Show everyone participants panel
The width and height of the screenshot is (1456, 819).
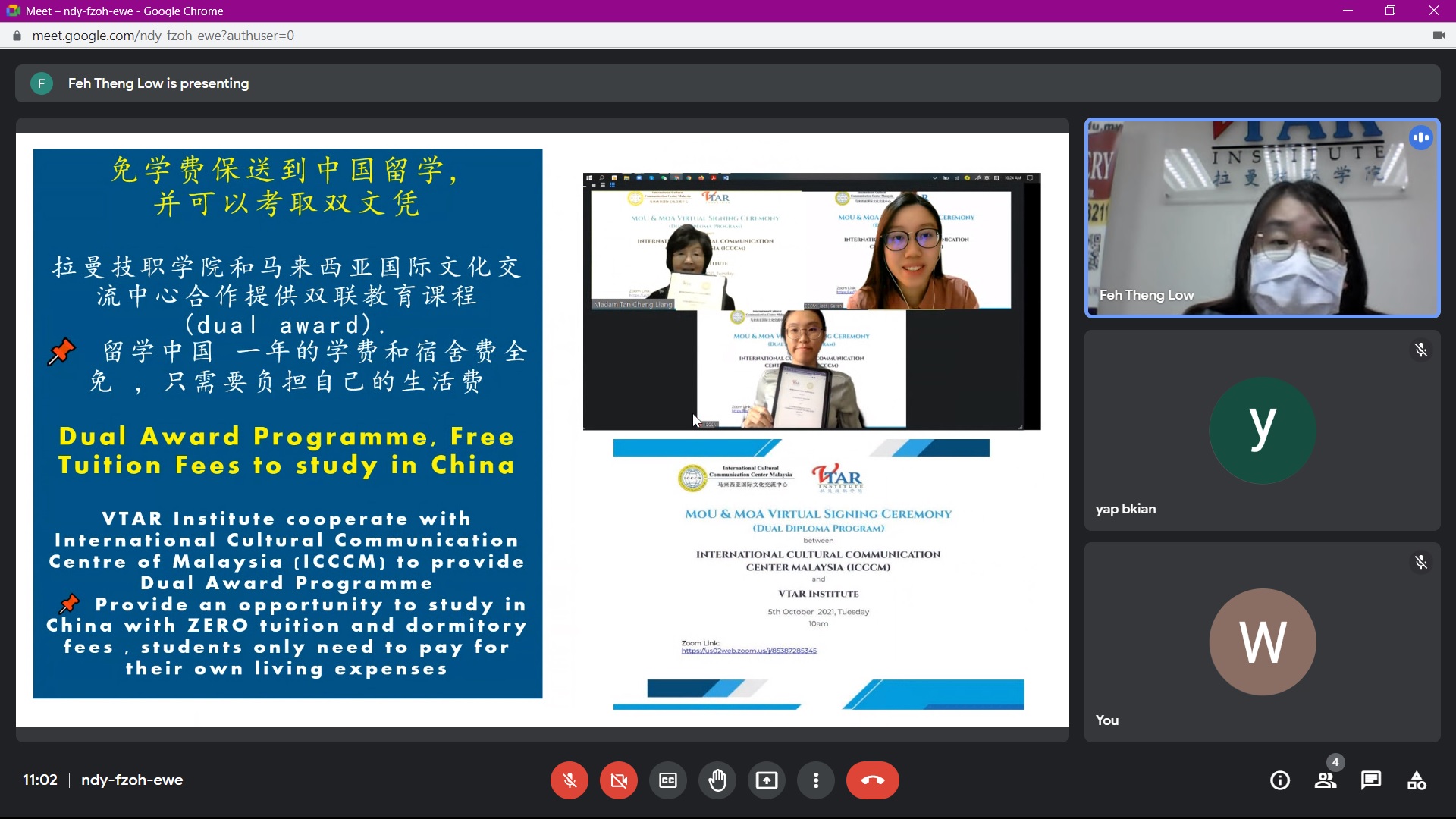(1326, 780)
